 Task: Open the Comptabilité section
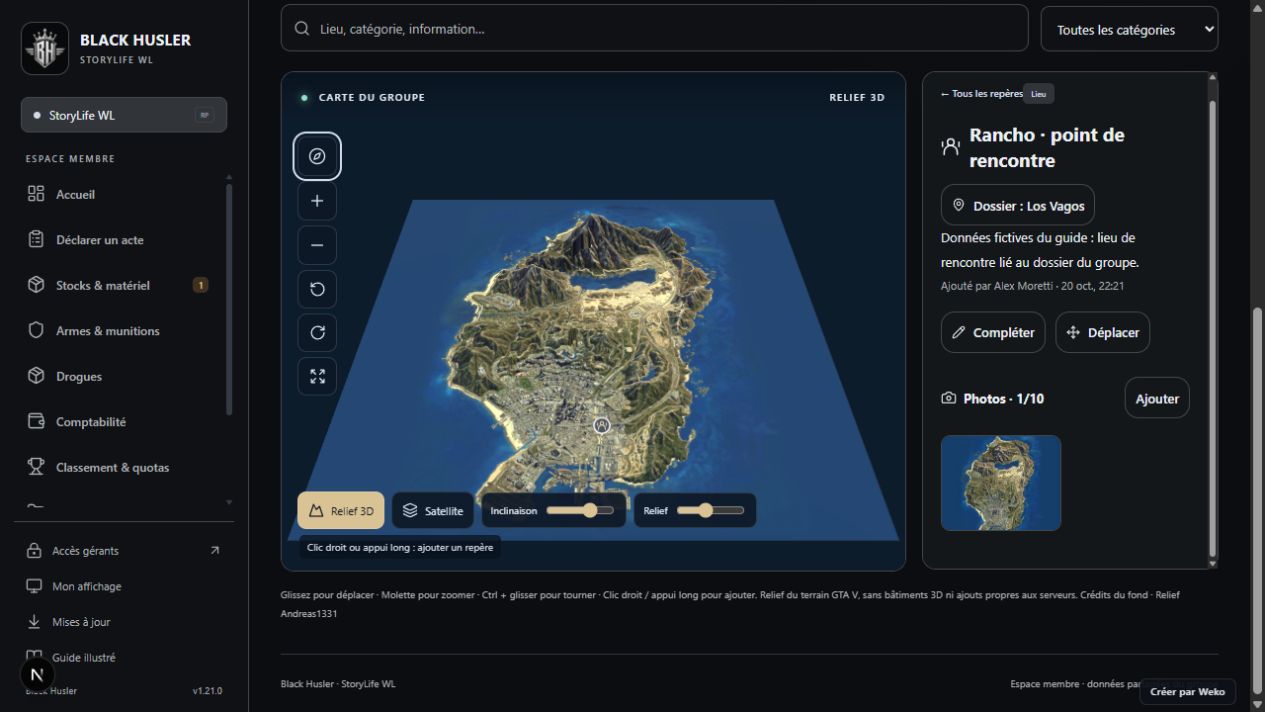[x=123, y=422]
